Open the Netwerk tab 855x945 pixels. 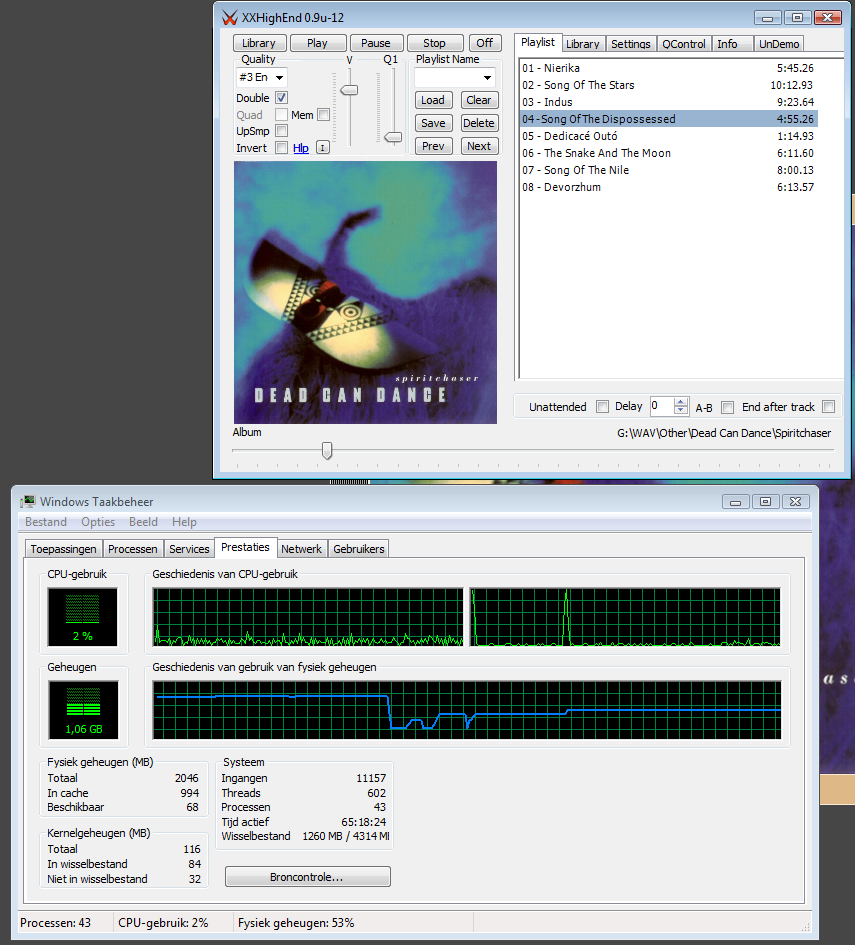click(301, 549)
